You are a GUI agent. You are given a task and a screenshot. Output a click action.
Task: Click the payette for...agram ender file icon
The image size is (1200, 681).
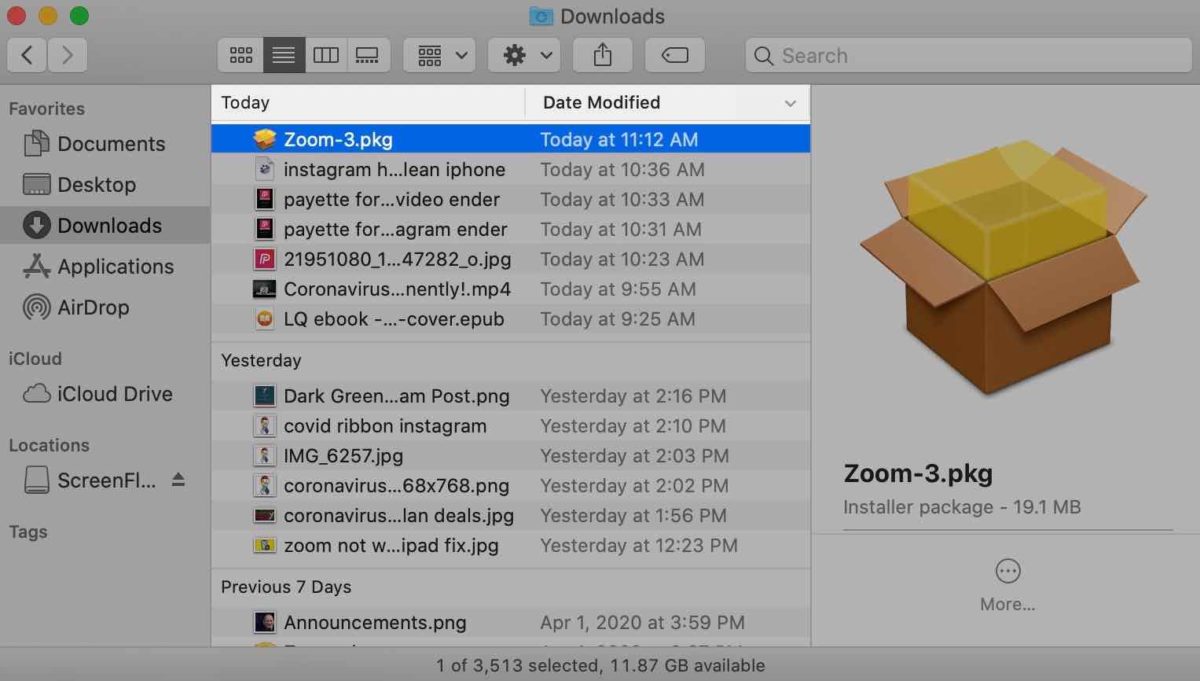point(264,230)
